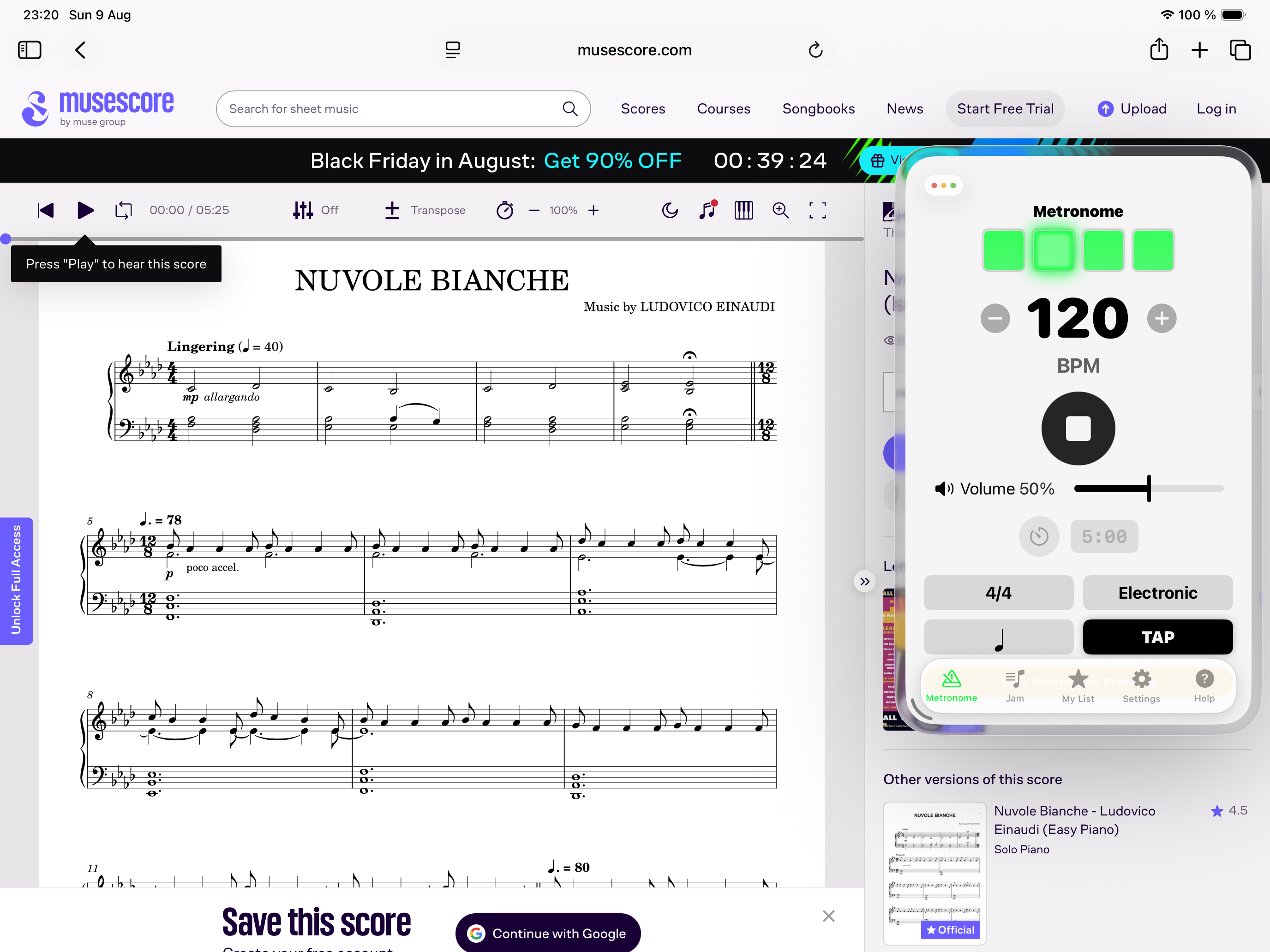The width and height of the screenshot is (1270, 952).
Task: Click the Upload button
Action: [x=1132, y=108]
